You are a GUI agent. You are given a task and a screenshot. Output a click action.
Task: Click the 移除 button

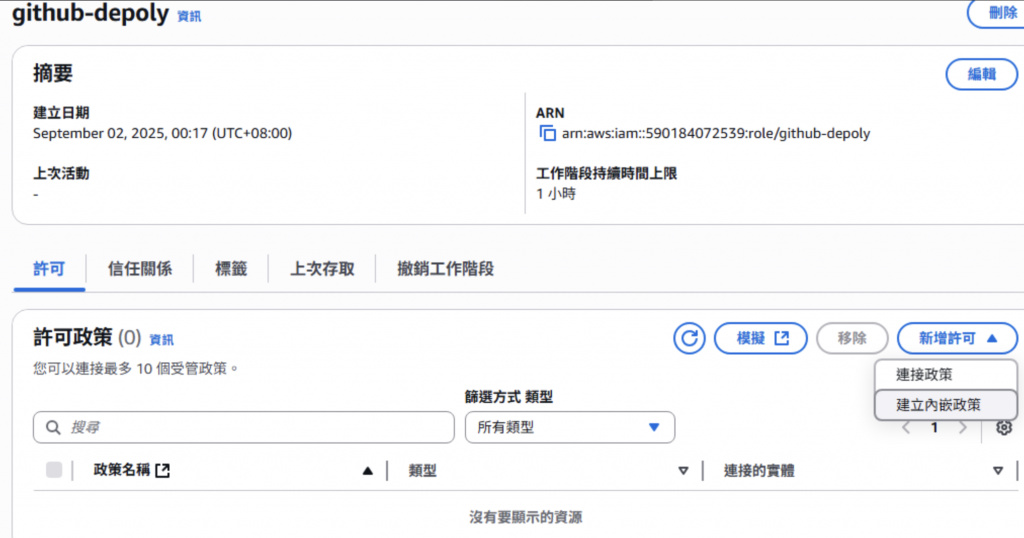point(852,338)
